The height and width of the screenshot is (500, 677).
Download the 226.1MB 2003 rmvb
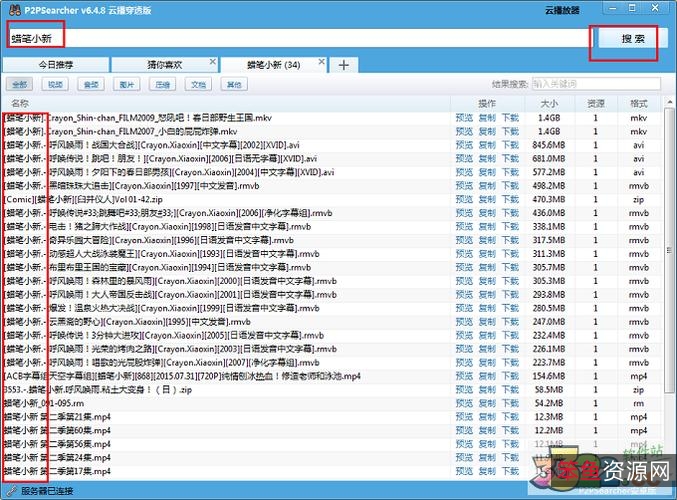[510, 349]
